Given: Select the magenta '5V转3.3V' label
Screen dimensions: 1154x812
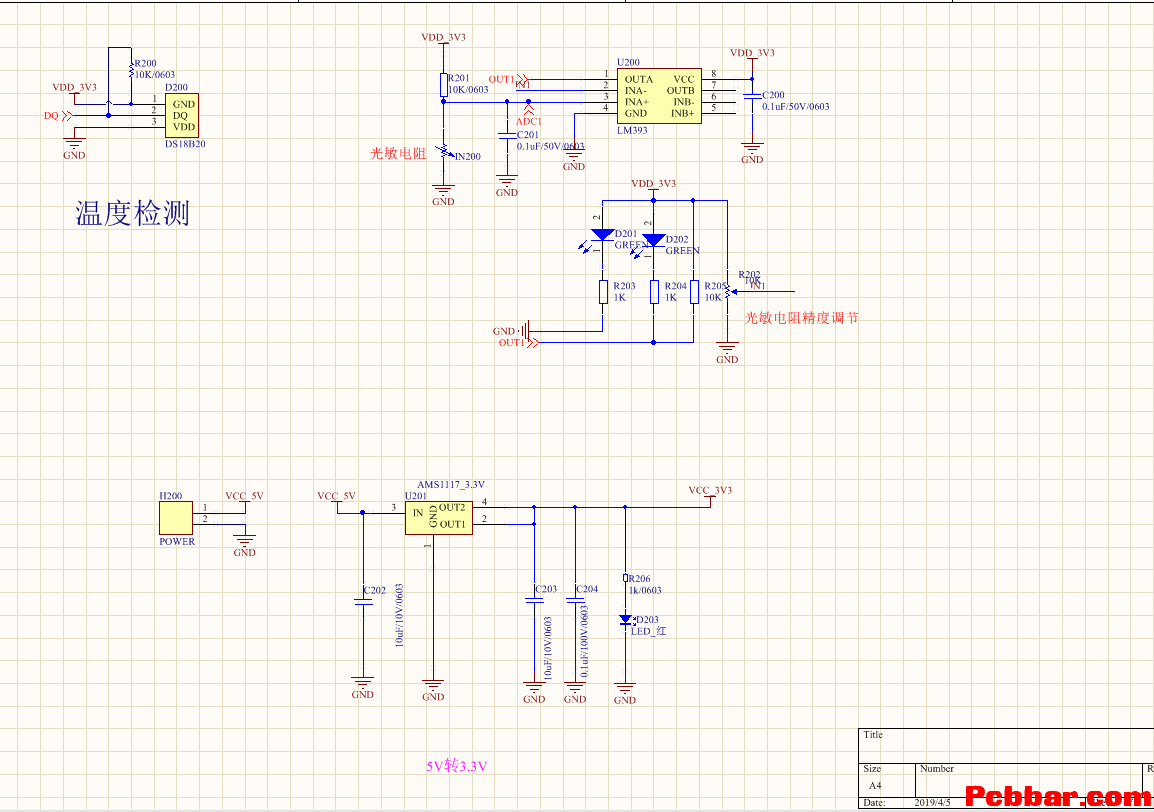Looking at the screenshot, I should (x=456, y=766).
